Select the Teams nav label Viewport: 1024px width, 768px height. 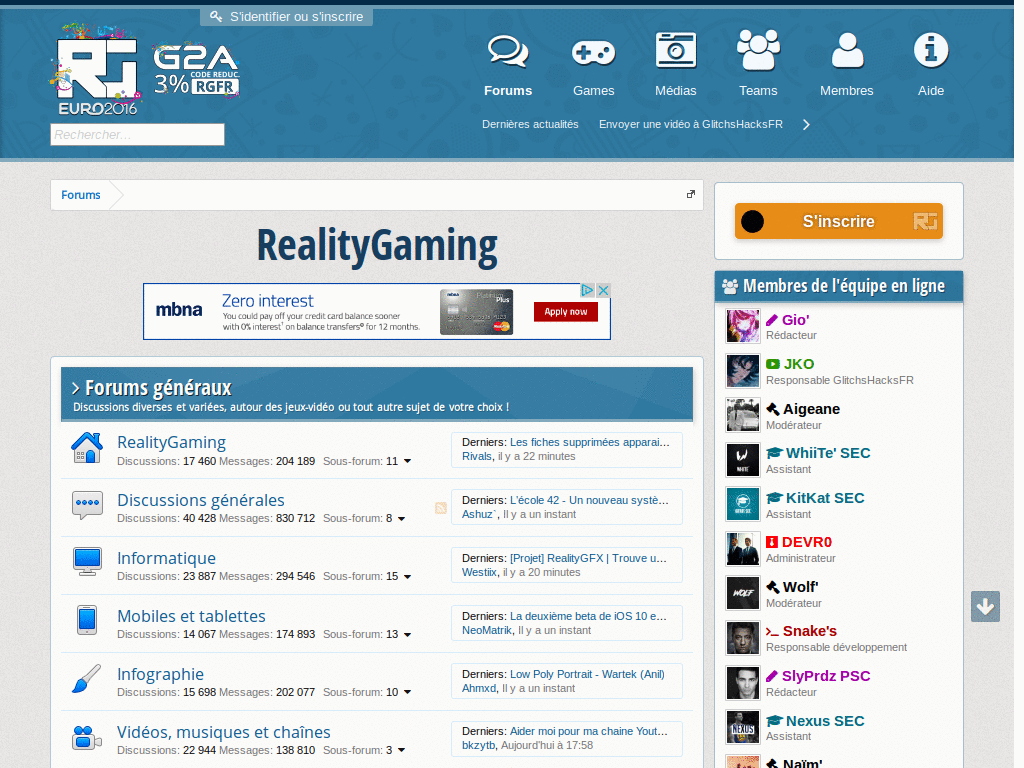pyautogui.click(x=758, y=91)
